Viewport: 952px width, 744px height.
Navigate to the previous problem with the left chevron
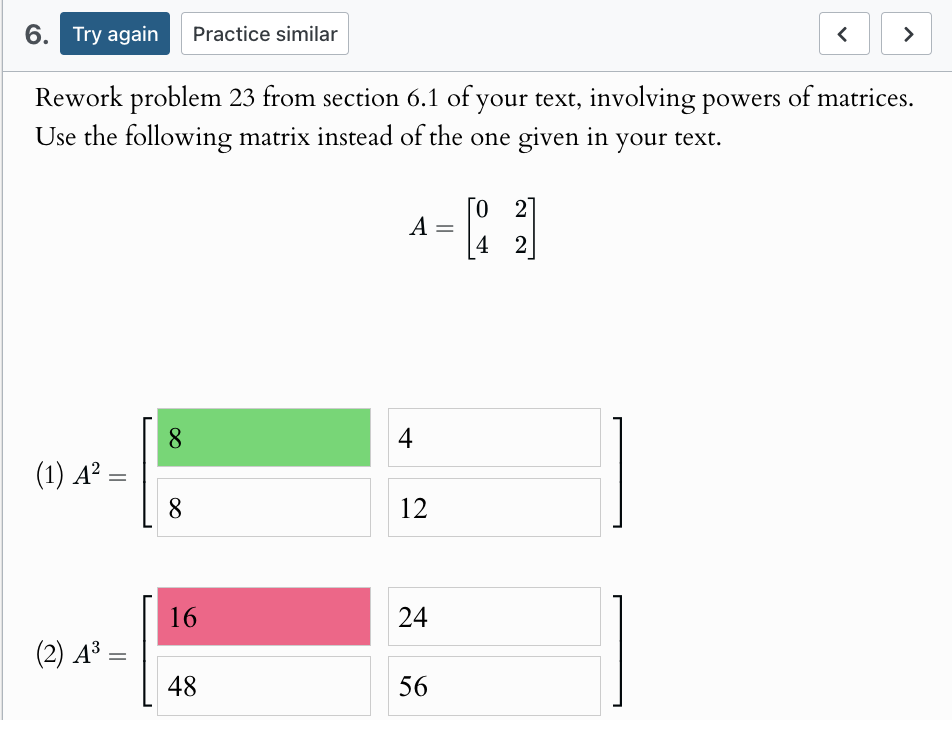843,33
